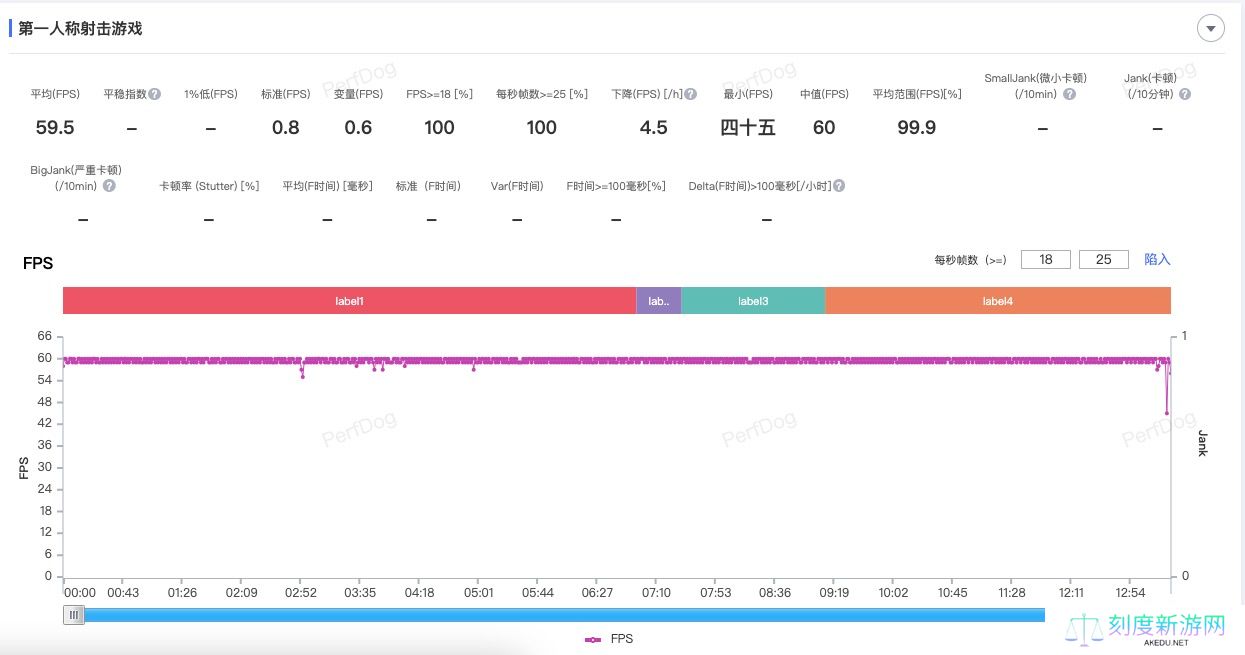Select the red label1 segment
The height and width of the screenshot is (655, 1245).
tap(349, 301)
